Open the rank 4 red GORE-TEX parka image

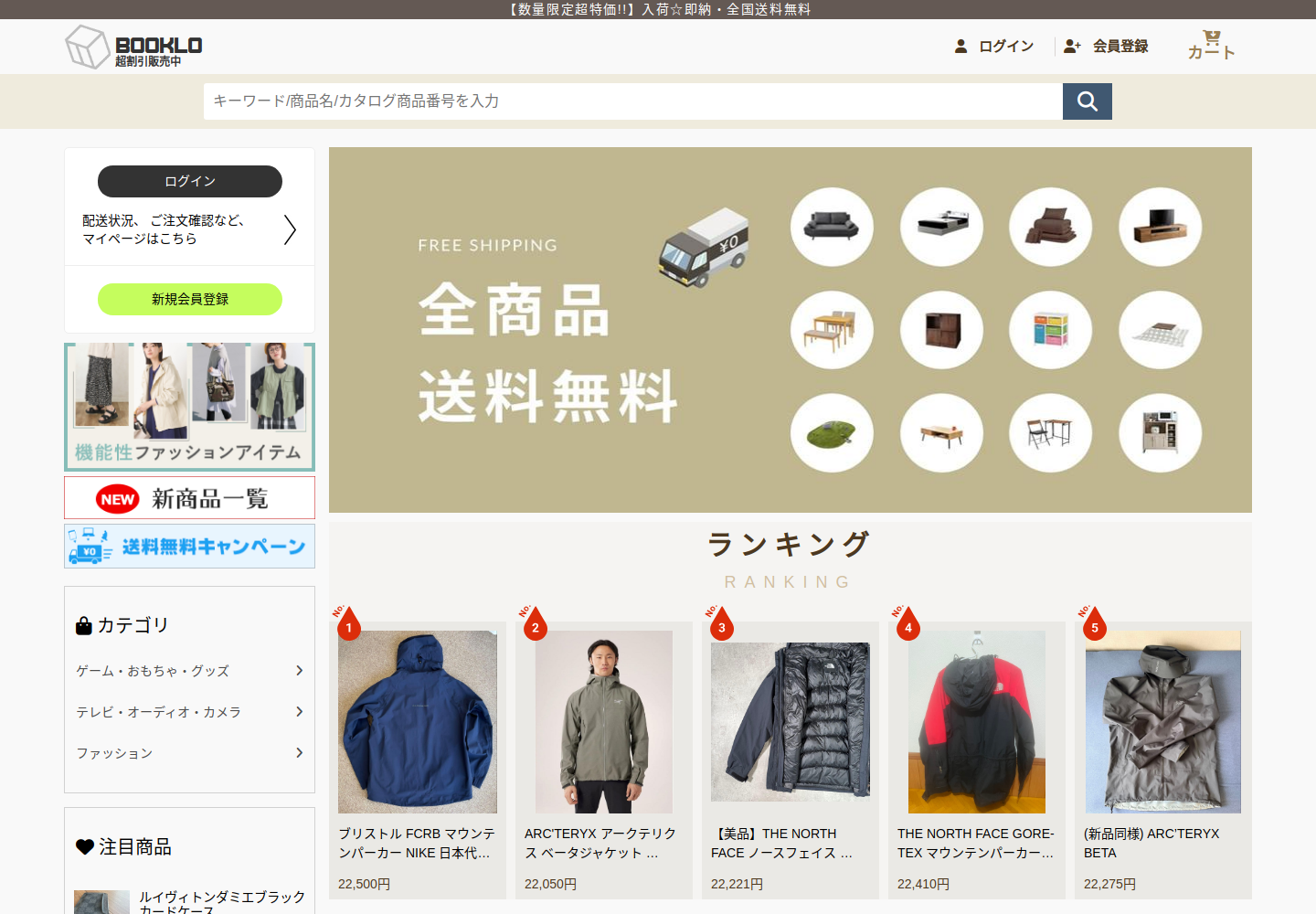pyautogui.click(x=977, y=722)
